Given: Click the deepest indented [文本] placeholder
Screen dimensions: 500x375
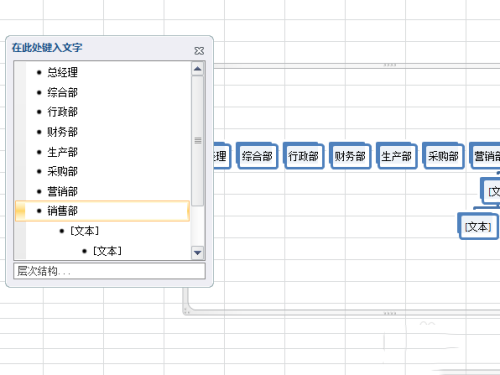Looking at the screenshot, I should [x=107, y=251].
